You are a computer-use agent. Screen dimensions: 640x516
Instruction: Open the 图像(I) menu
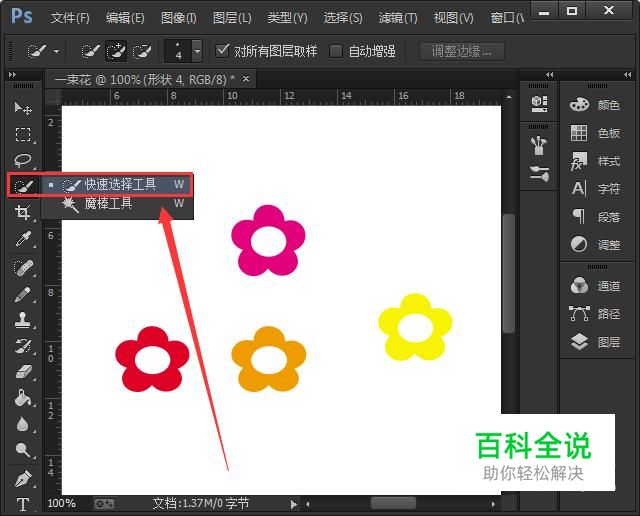pyautogui.click(x=178, y=18)
